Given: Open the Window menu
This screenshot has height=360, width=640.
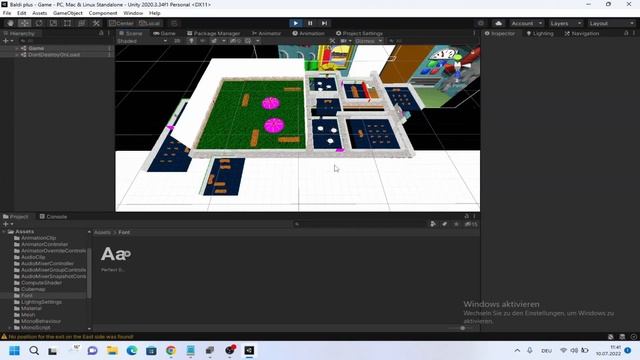Looking at the screenshot, I should tap(133, 13).
